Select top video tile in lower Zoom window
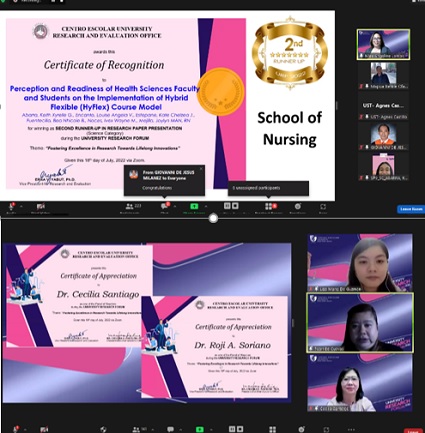The height and width of the screenshot is (433, 425). tap(360, 263)
